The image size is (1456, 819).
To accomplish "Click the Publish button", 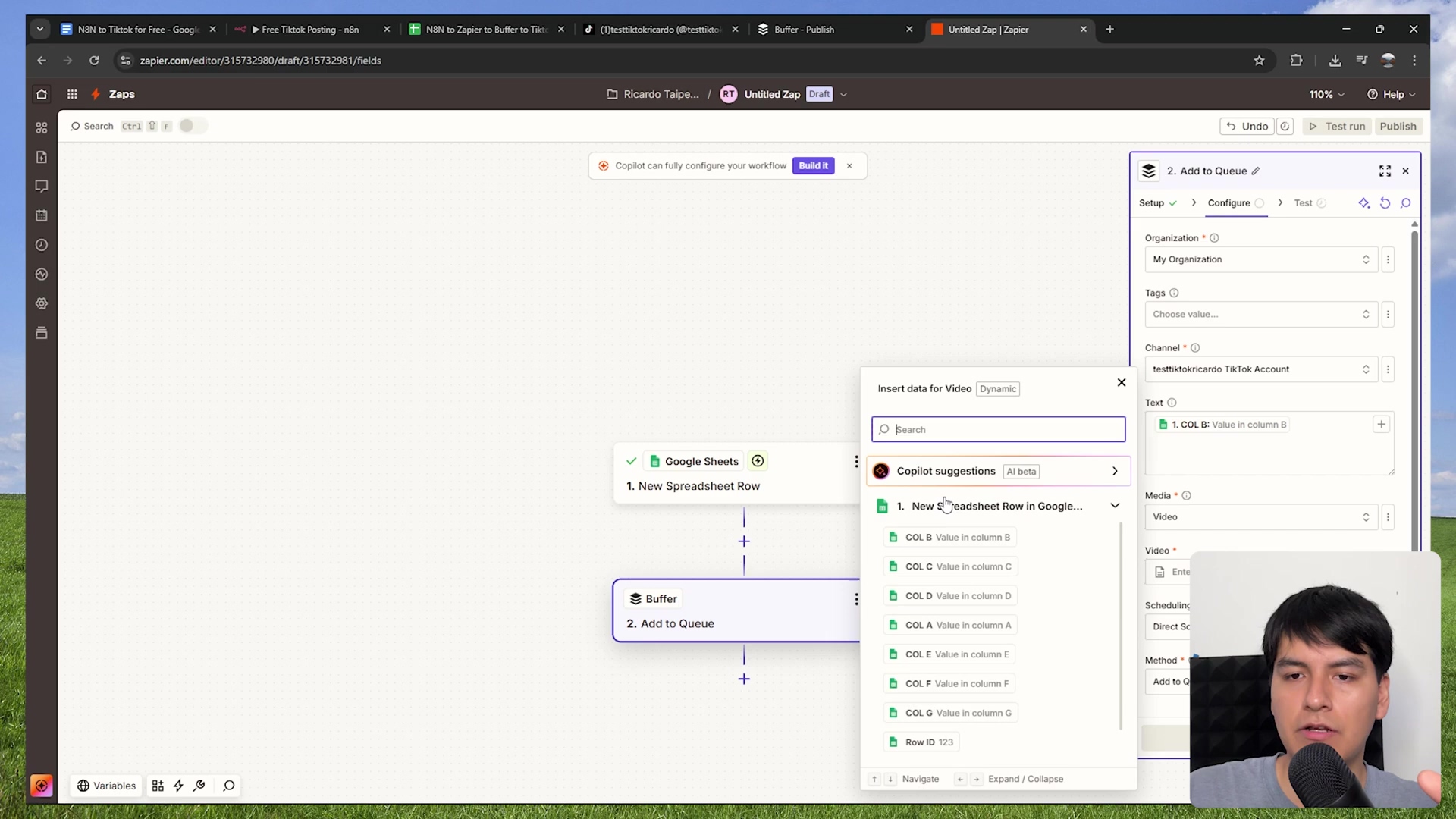I will pyautogui.click(x=1398, y=126).
